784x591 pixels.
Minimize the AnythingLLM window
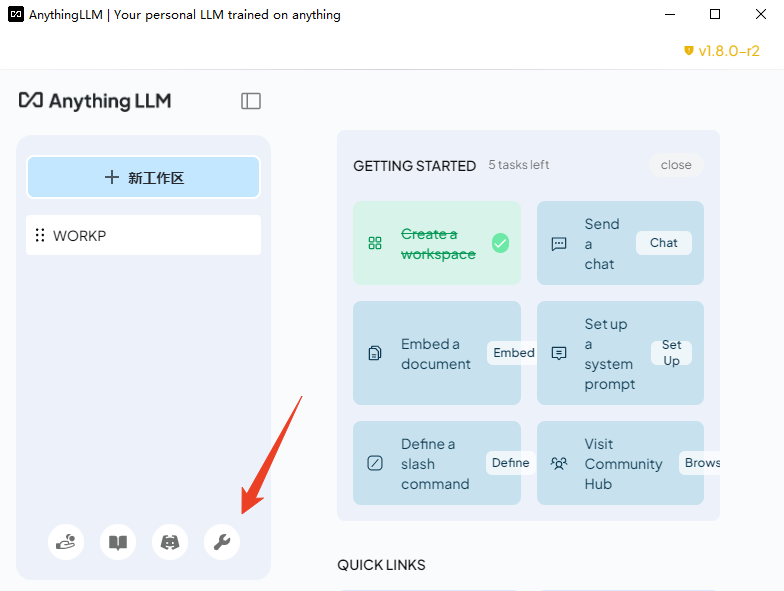pos(670,14)
